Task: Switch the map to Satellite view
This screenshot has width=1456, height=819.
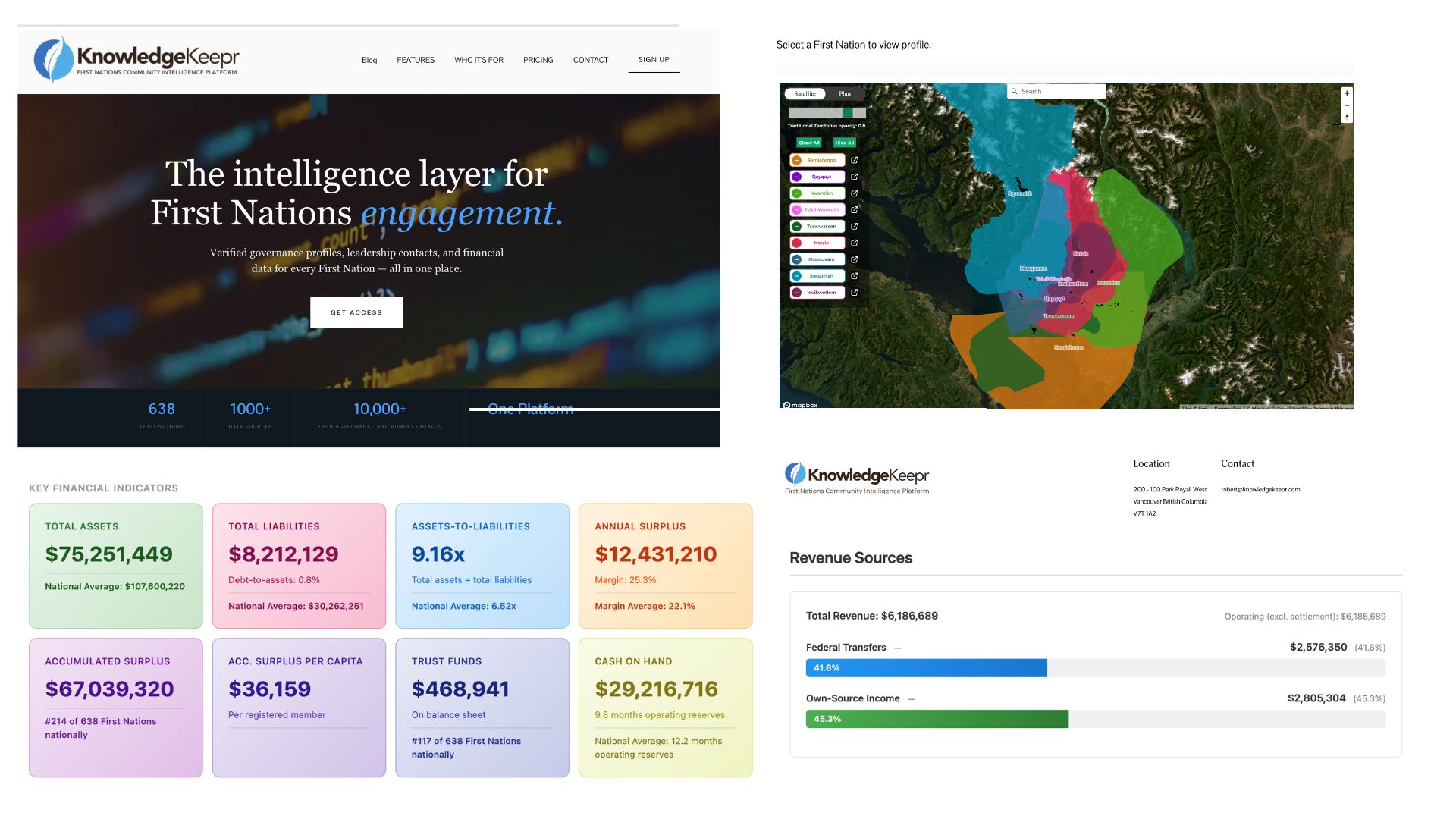Action: click(x=805, y=94)
